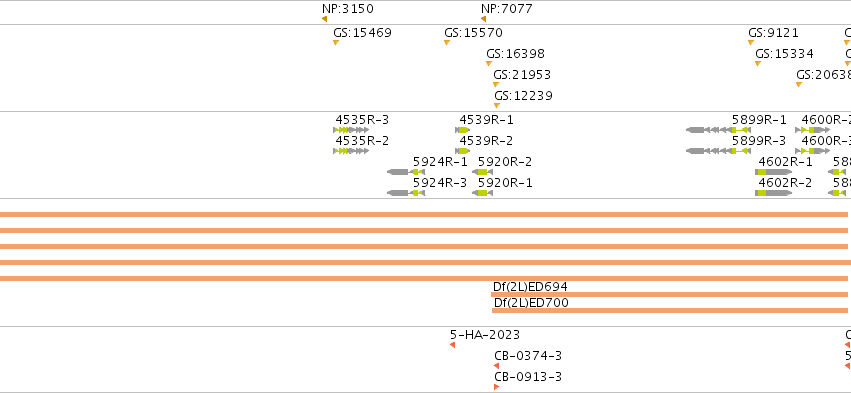Select the CB-0374-3 red triangle marker
Image resolution: width=851 pixels, height=393 pixels.
pos(497,366)
